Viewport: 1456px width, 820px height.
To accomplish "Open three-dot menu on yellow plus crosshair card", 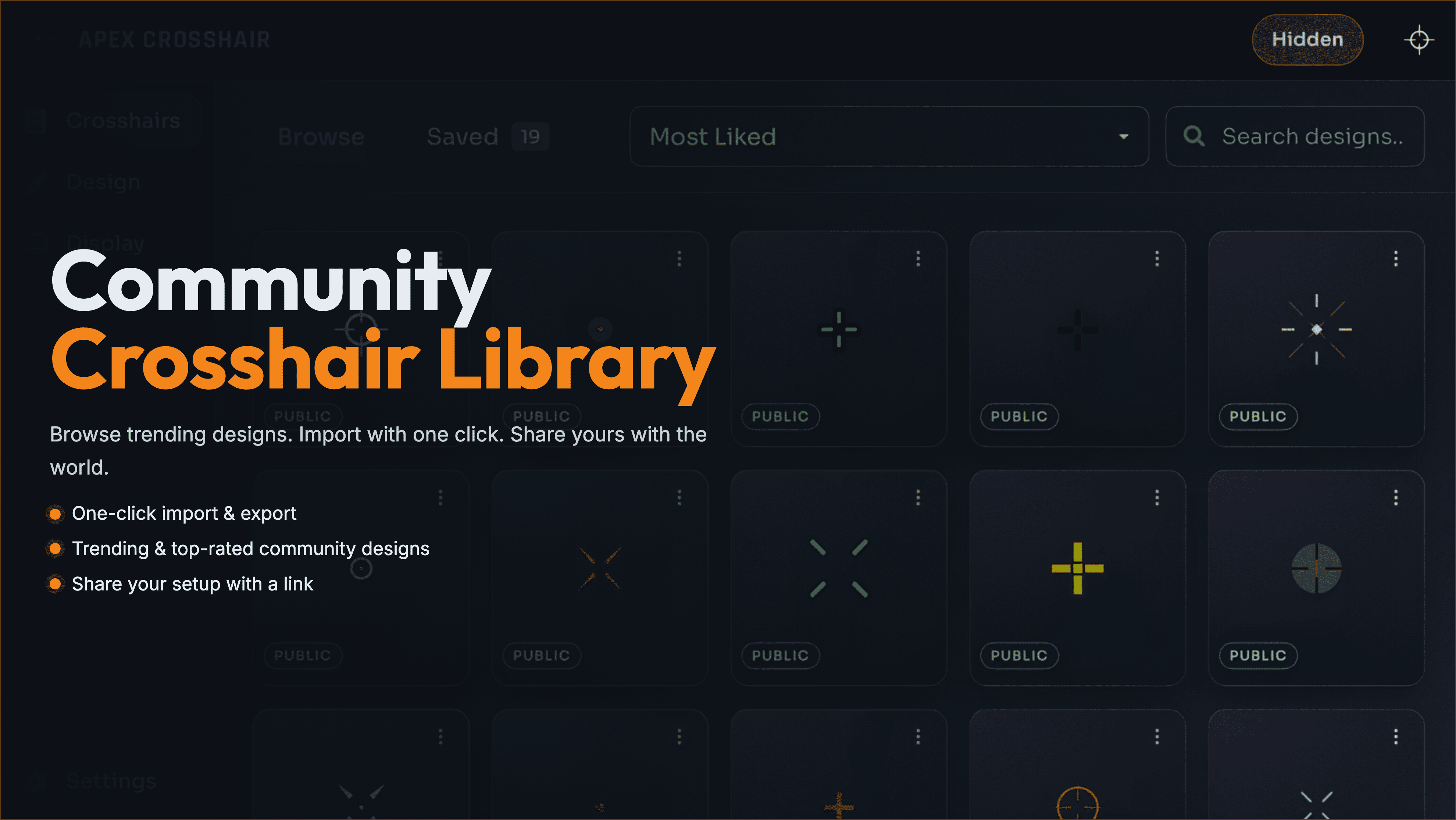I will tap(1157, 498).
